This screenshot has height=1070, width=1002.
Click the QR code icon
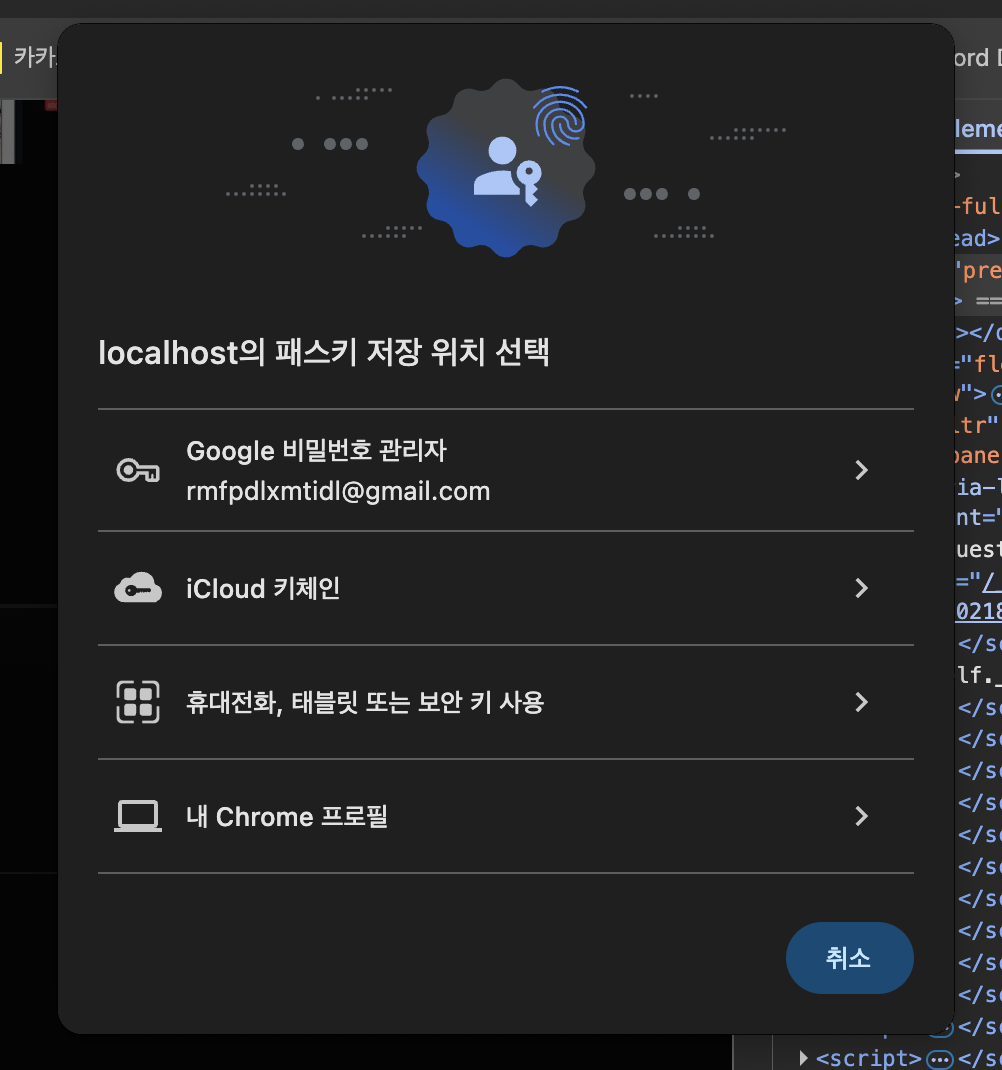point(138,702)
